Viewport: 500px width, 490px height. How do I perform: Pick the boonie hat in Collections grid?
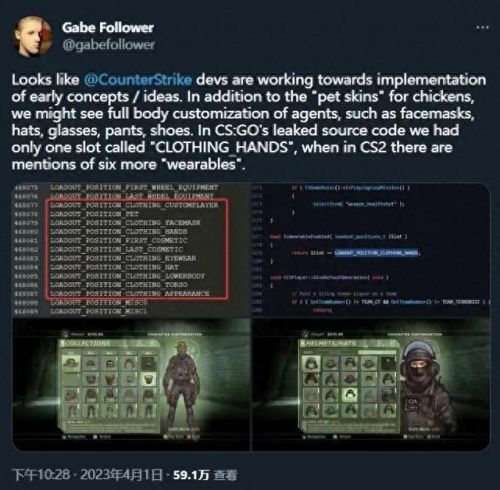pos(71,363)
